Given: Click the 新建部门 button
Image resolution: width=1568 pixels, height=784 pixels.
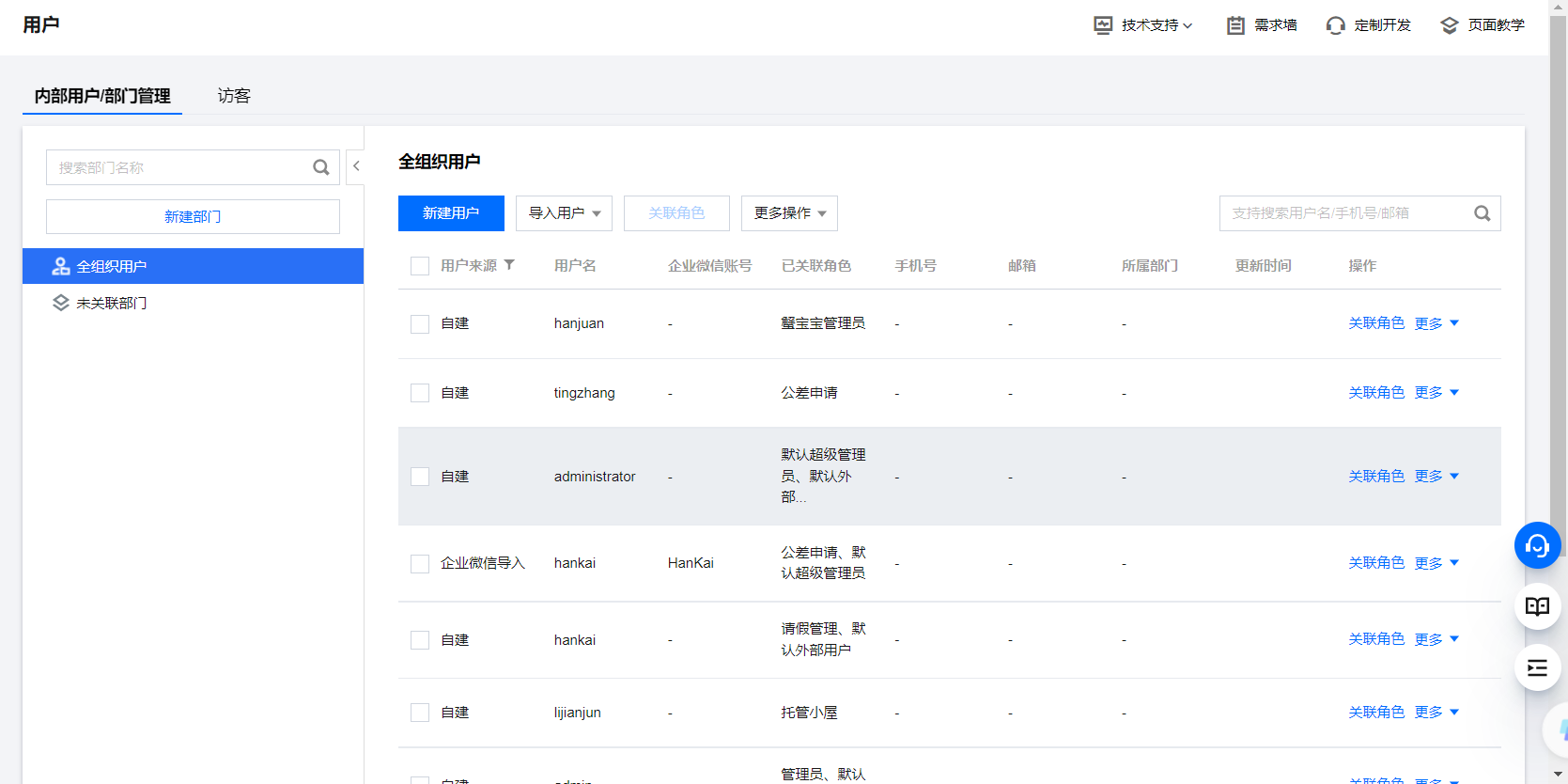Looking at the screenshot, I should (193, 216).
